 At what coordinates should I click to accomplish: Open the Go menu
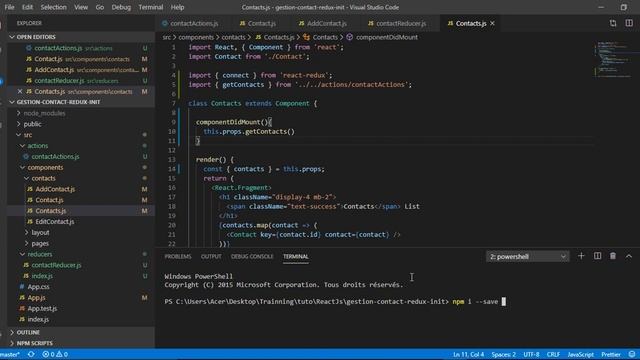point(100,7)
